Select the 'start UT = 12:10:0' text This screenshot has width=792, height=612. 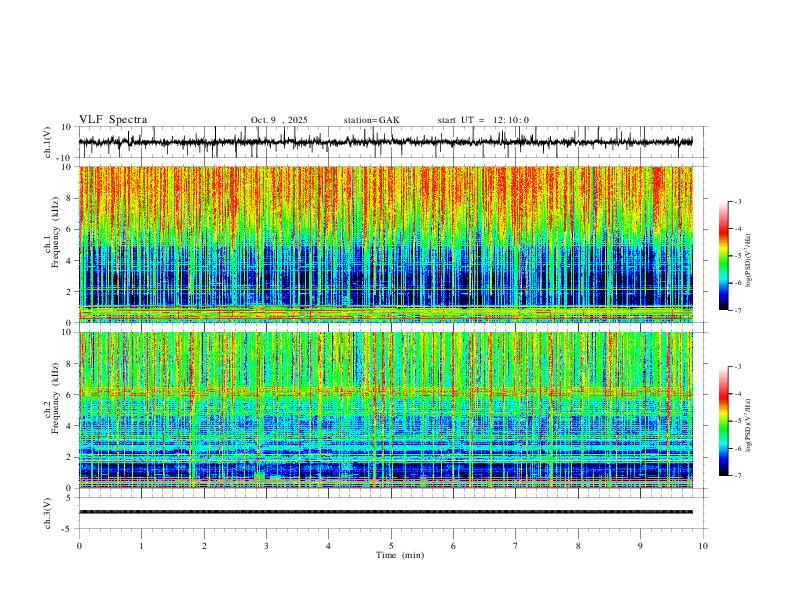(483, 120)
